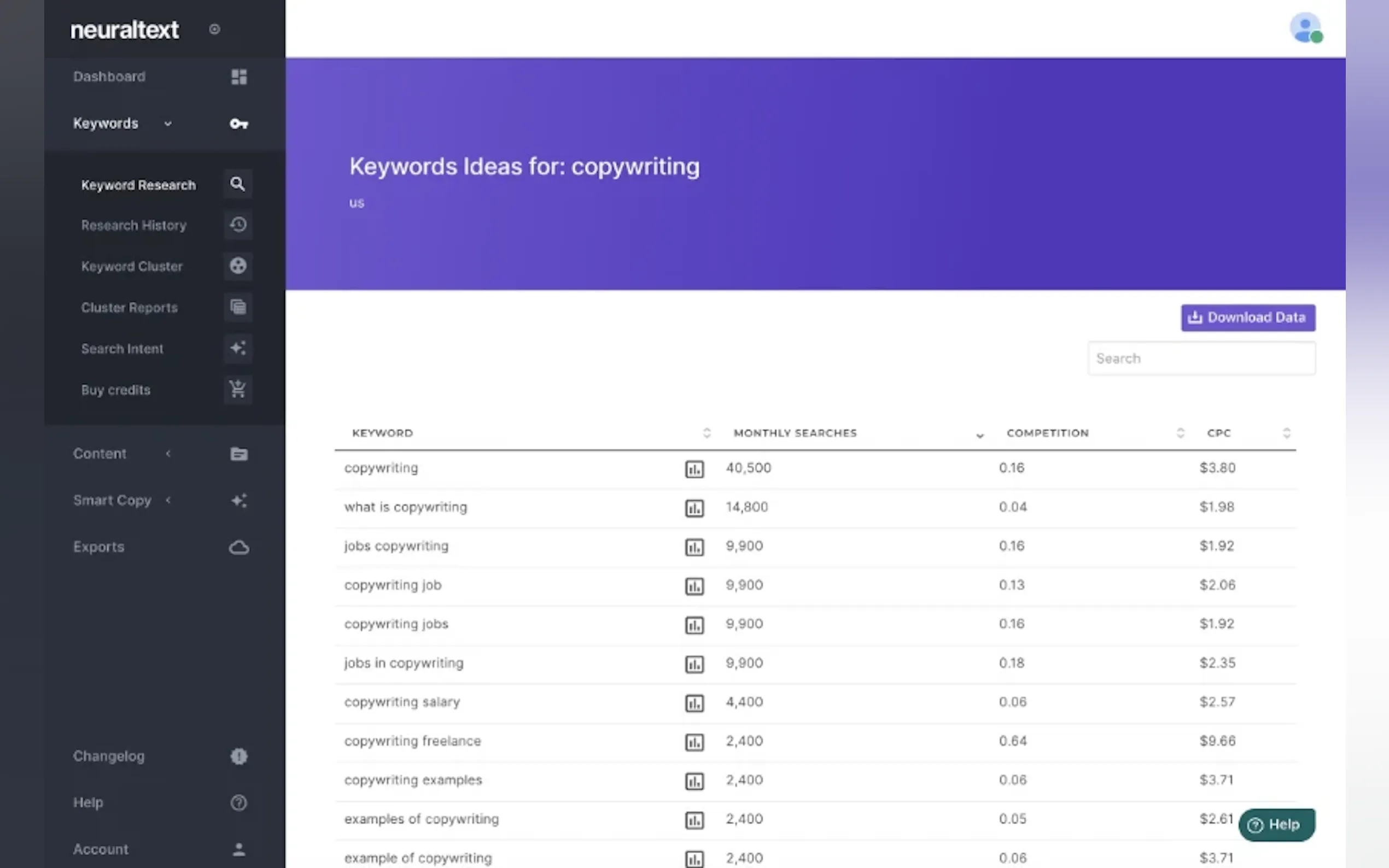Click the Keyword Cluster icon

(238, 266)
